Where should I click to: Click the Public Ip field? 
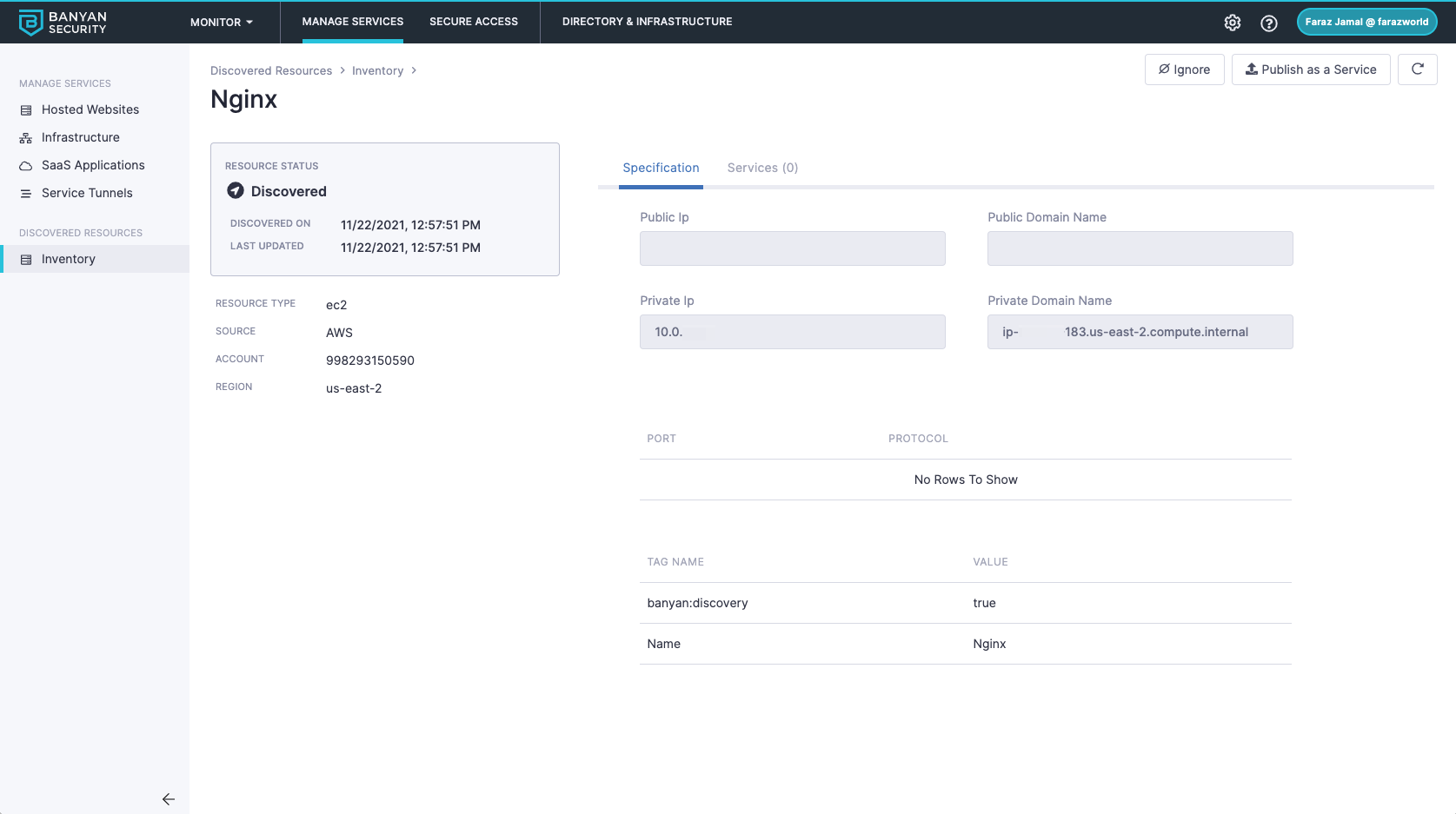(793, 248)
